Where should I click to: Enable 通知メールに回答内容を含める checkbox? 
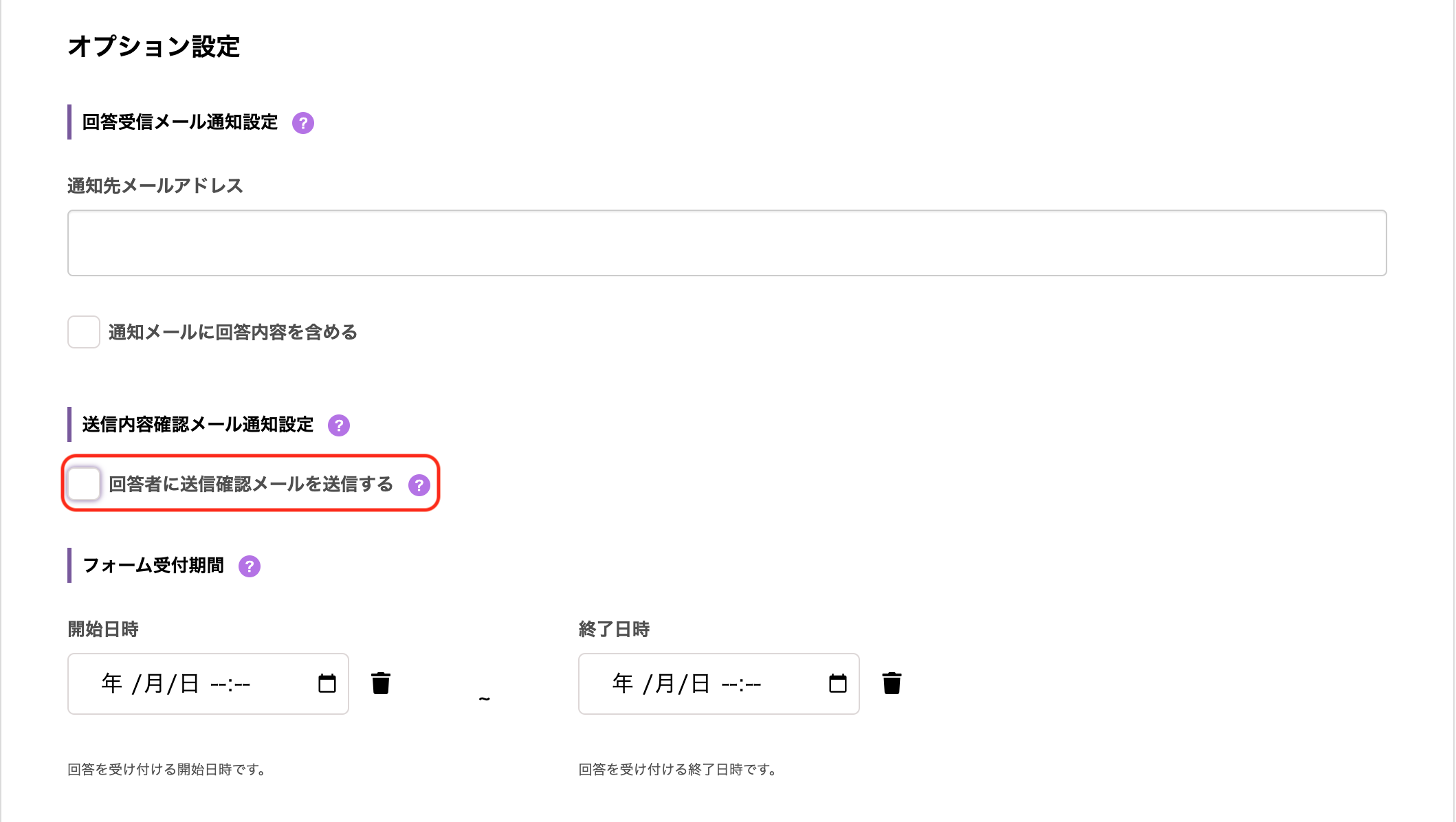click(x=84, y=332)
